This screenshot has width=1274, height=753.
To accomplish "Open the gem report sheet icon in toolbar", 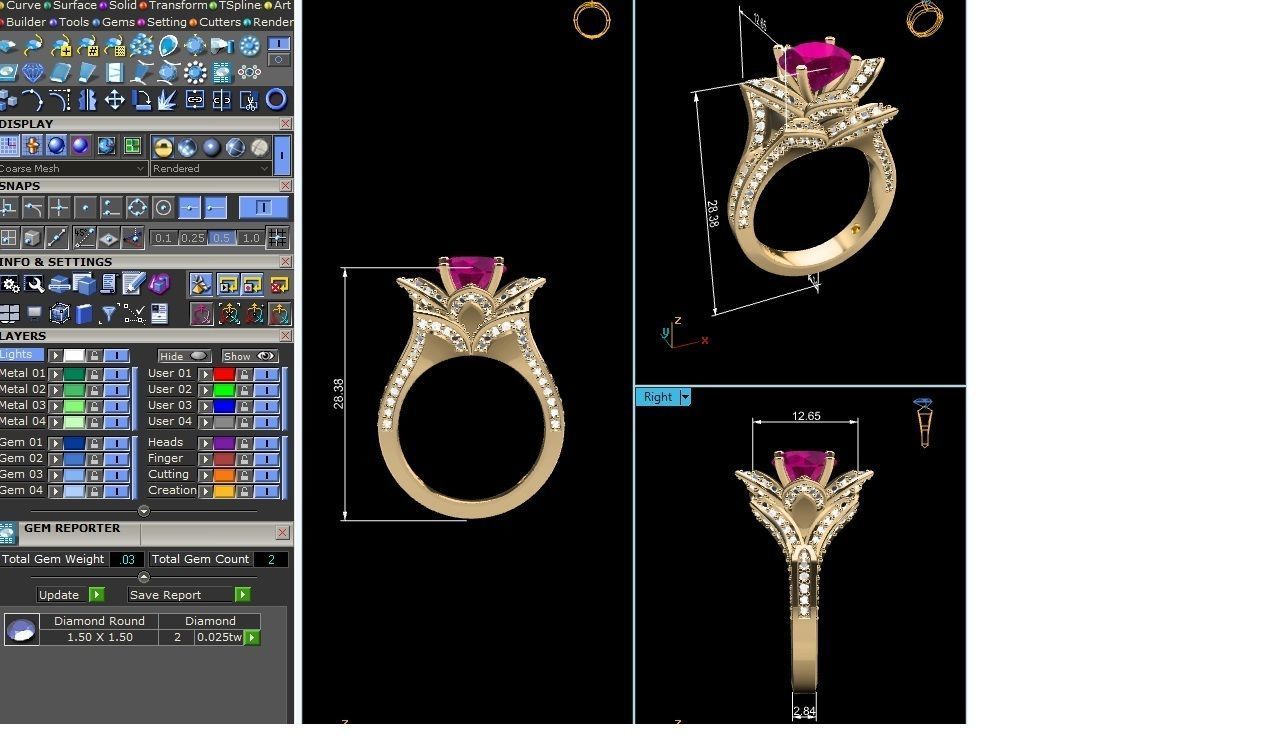I will click(x=222, y=72).
